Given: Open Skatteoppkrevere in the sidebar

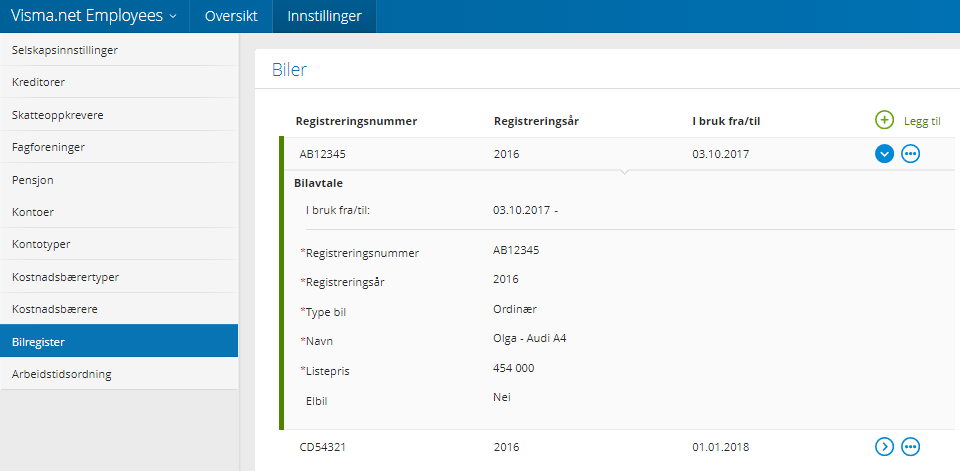Looking at the screenshot, I should (x=119, y=115).
